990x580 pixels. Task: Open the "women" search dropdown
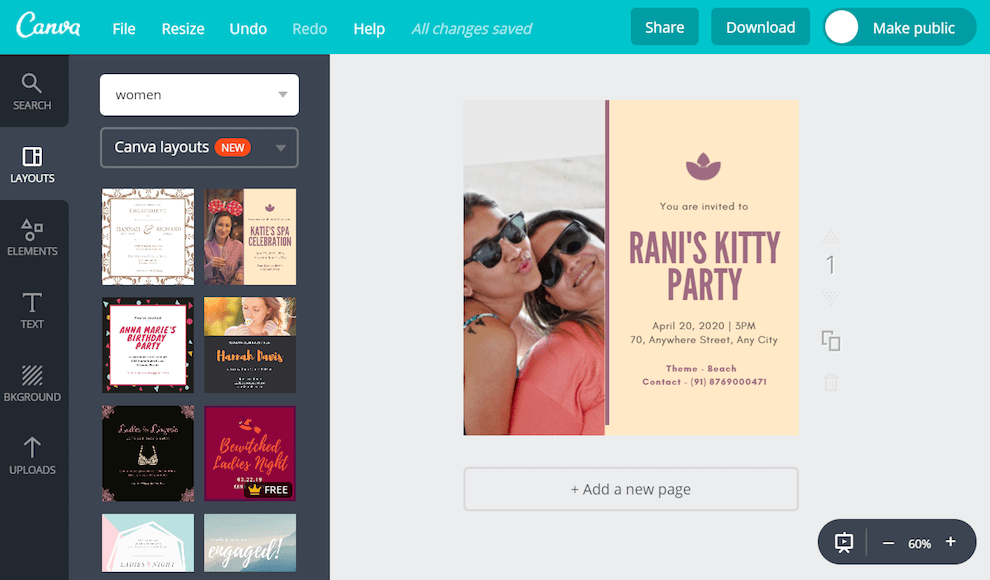[199, 95]
